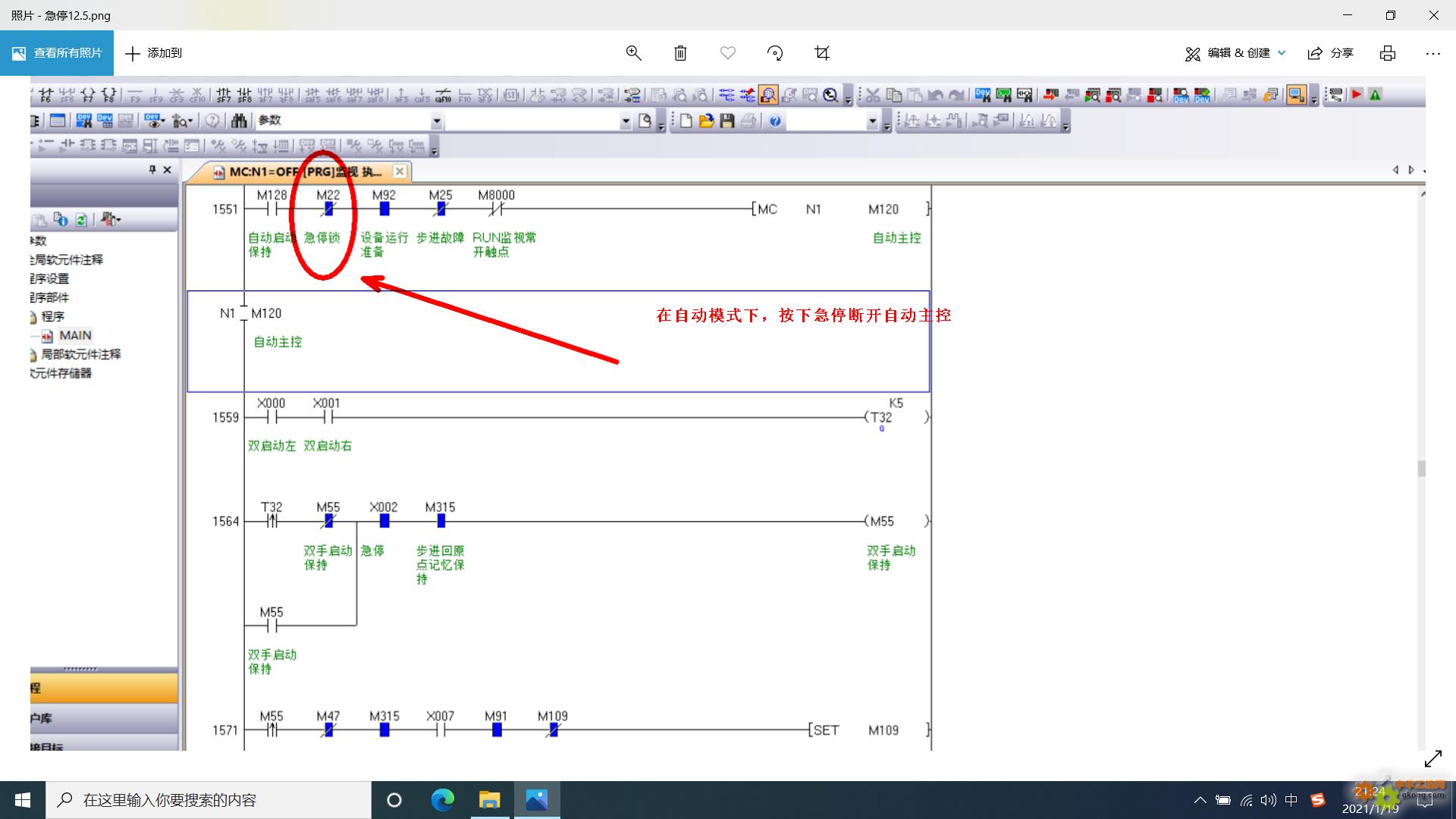Select 全局软元件注释 tree item
Image resolution: width=1456 pixels, height=819 pixels.
click(x=67, y=259)
